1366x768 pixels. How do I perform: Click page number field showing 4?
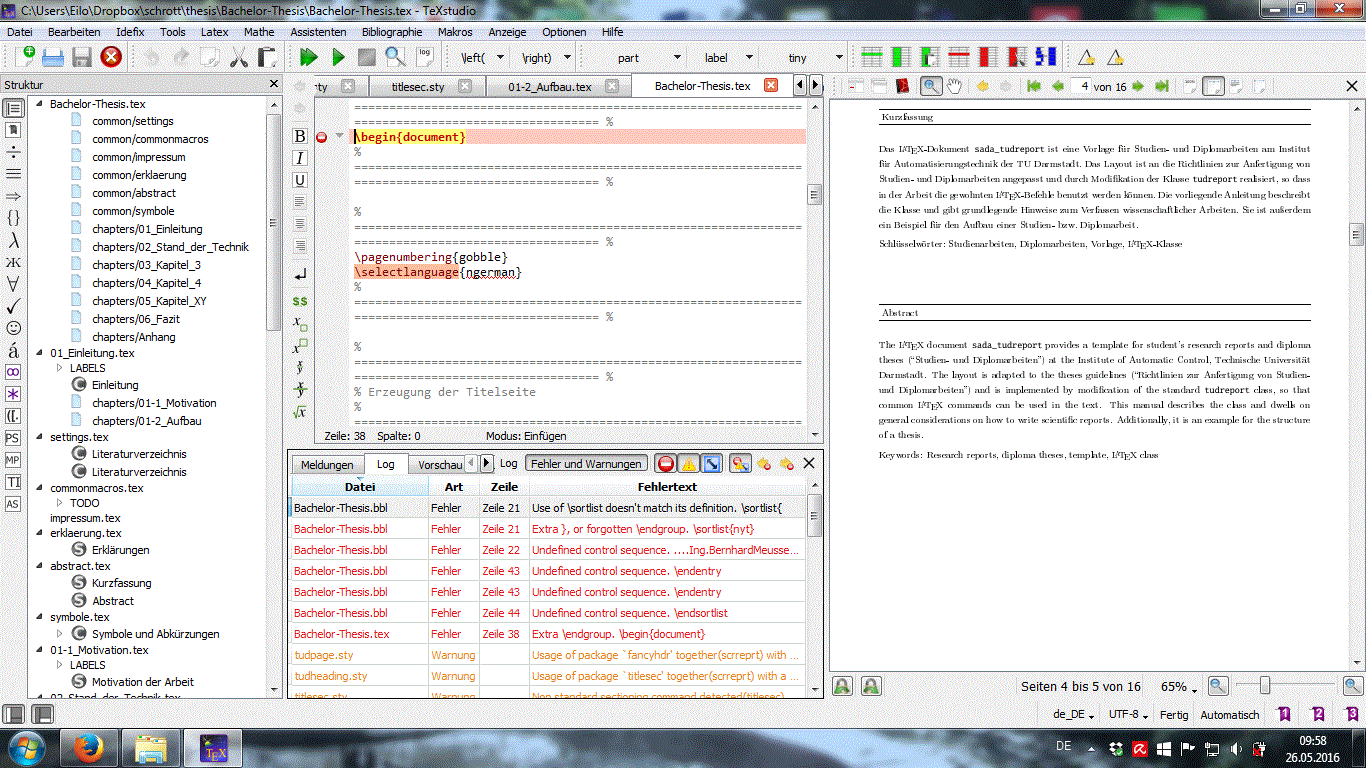[x=1079, y=87]
